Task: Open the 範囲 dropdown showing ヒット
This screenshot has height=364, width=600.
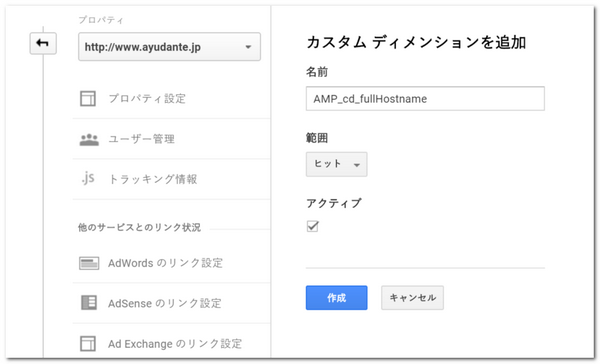Action: point(336,164)
